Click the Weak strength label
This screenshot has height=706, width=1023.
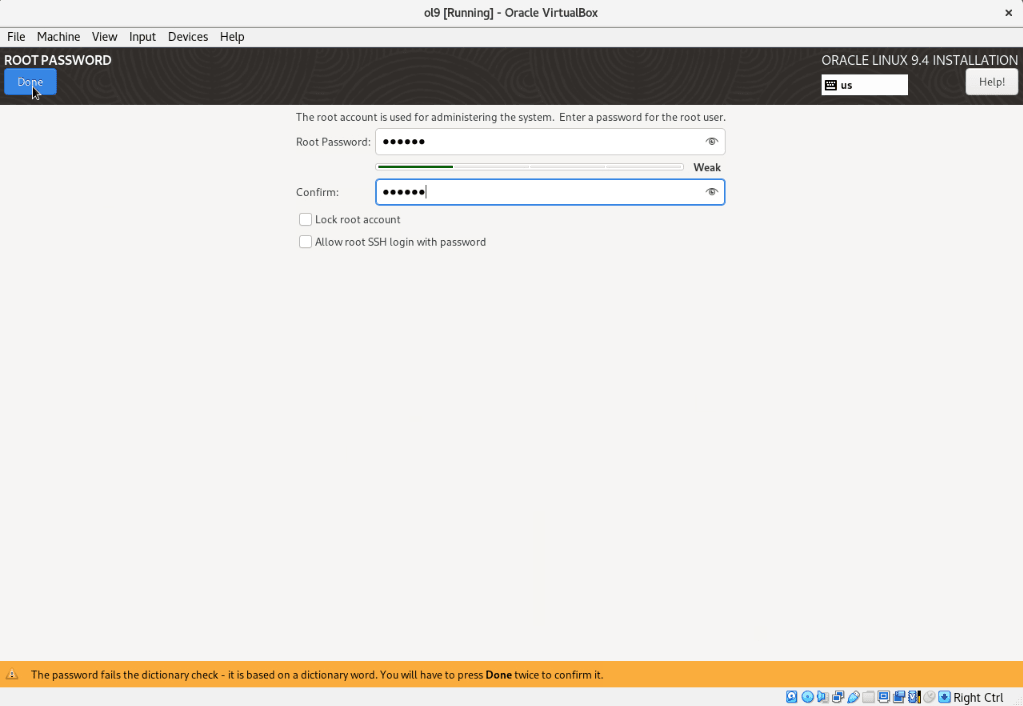(707, 167)
